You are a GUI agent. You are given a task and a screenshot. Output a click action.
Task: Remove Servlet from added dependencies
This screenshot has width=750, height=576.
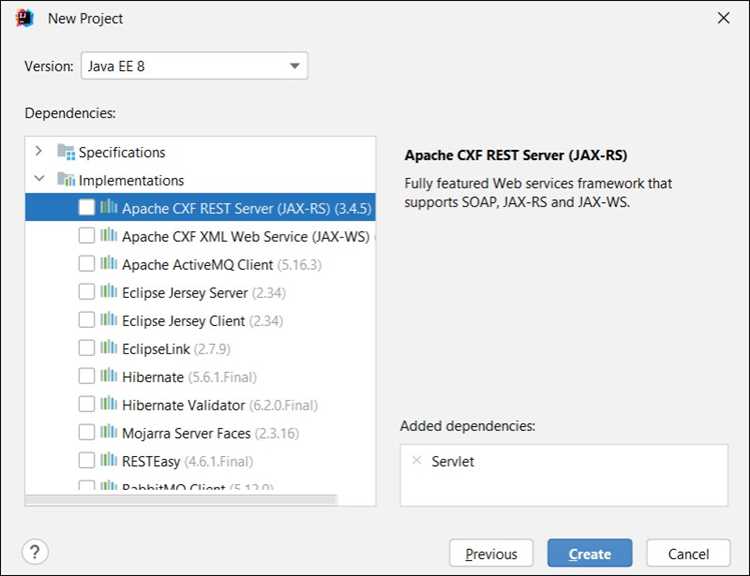coord(417,460)
